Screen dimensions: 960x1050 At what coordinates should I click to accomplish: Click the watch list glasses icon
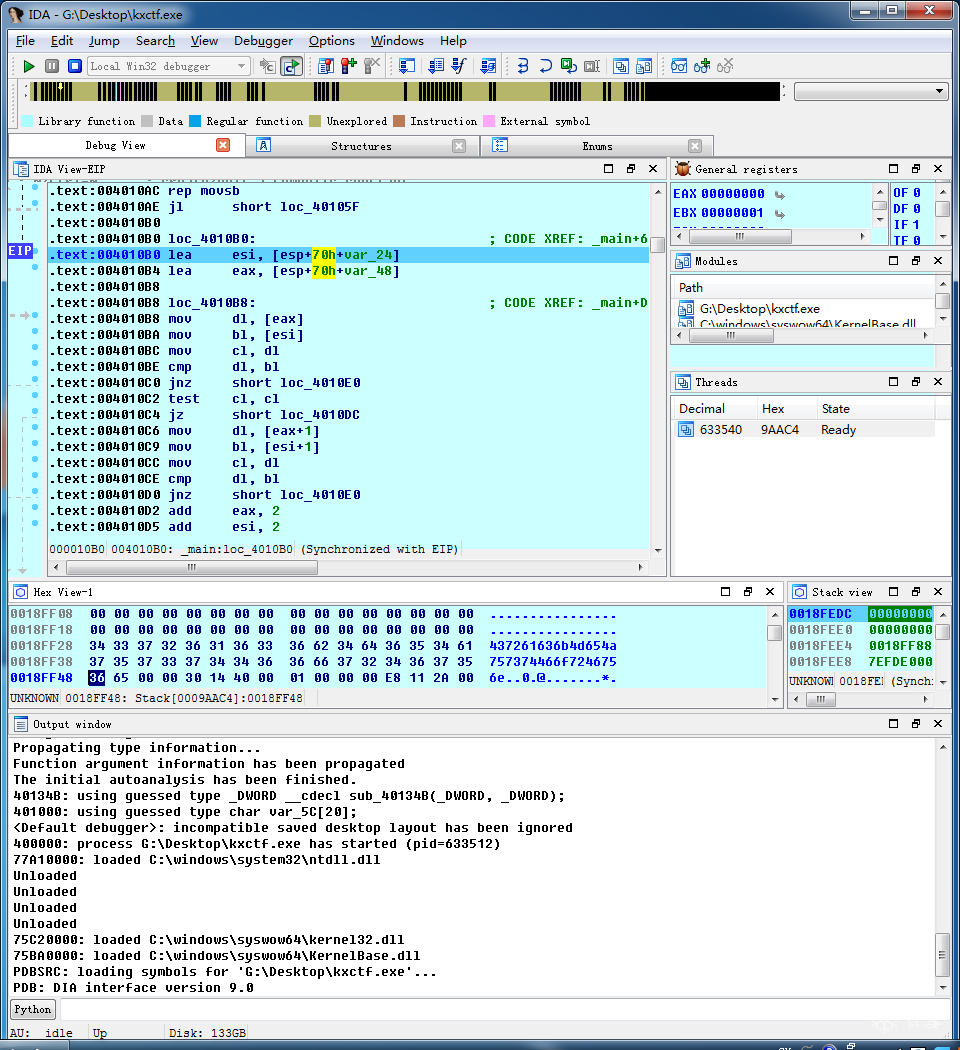[679, 66]
